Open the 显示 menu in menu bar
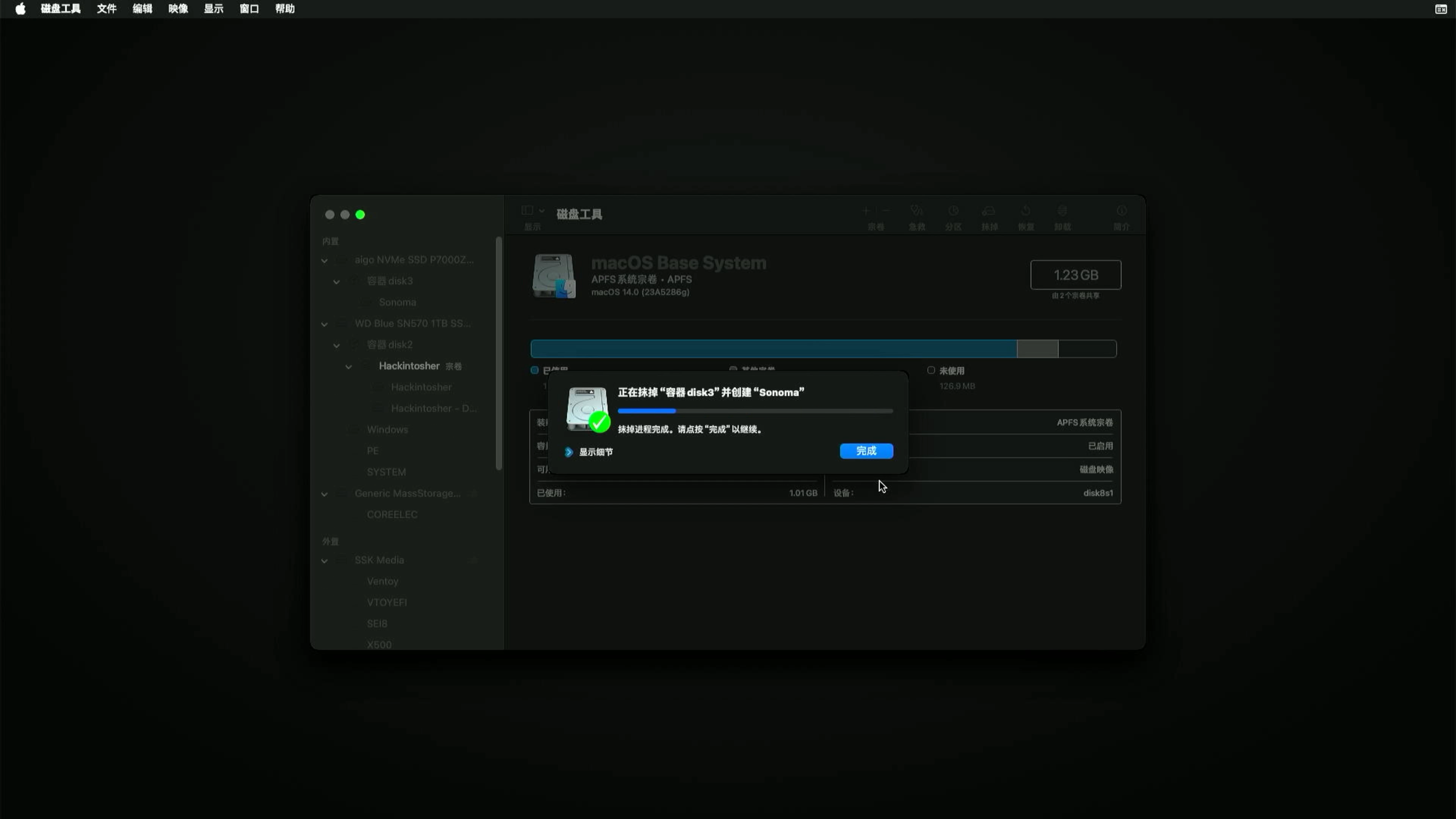This screenshot has width=1456, height=819. point(213,8)
